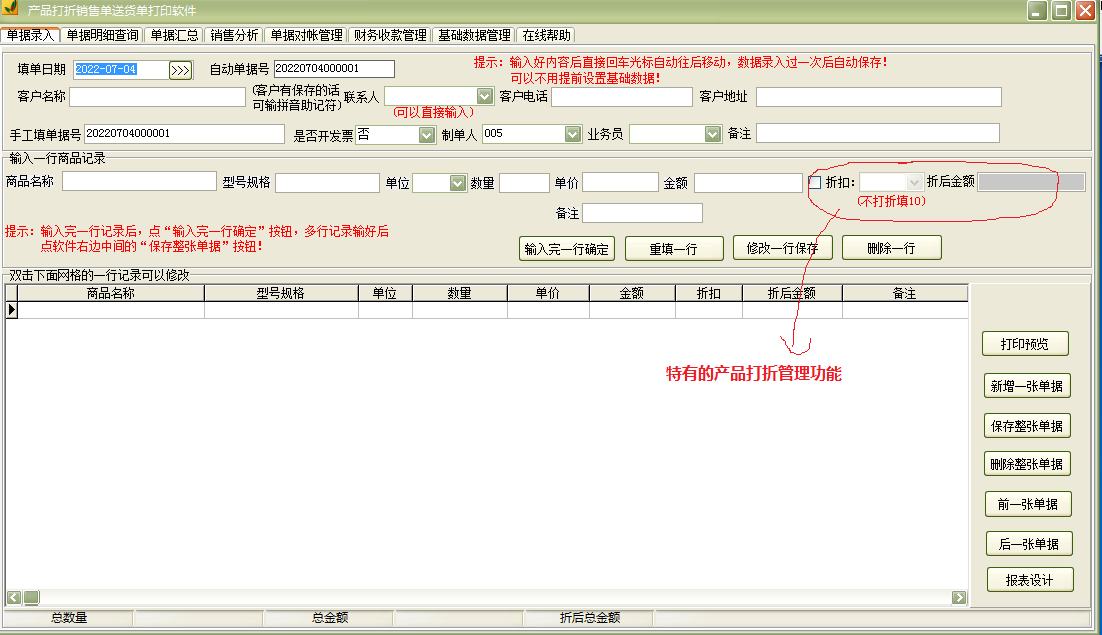The image size is (1102, 635).
Task: Click the 输入完一行确定 button
Action: pyautogui.click(x=566, y=249)
